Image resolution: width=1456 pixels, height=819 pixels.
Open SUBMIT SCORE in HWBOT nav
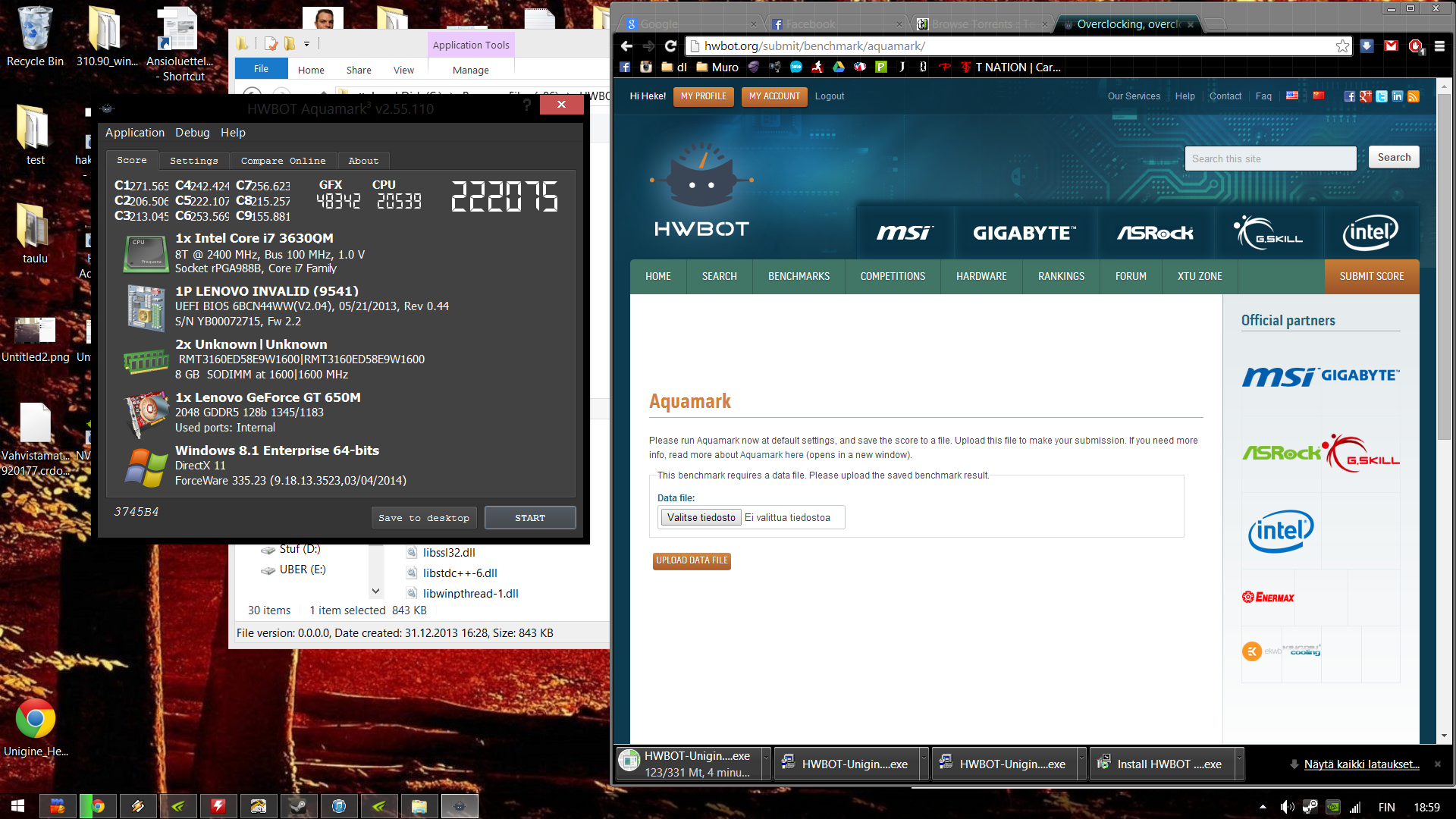[1371, 277]
